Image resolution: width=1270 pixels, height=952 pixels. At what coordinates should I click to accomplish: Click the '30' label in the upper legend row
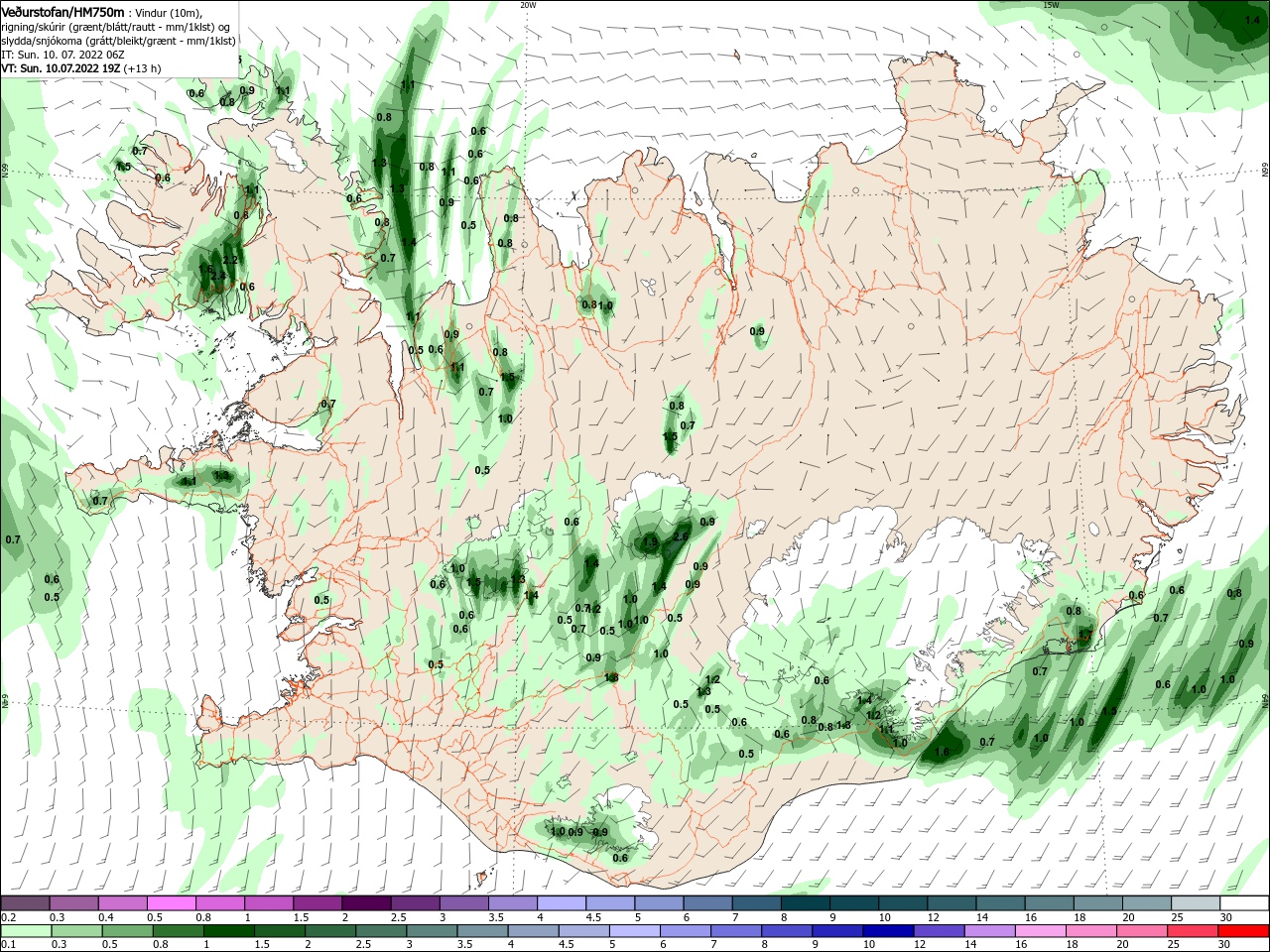[1225, 917]
